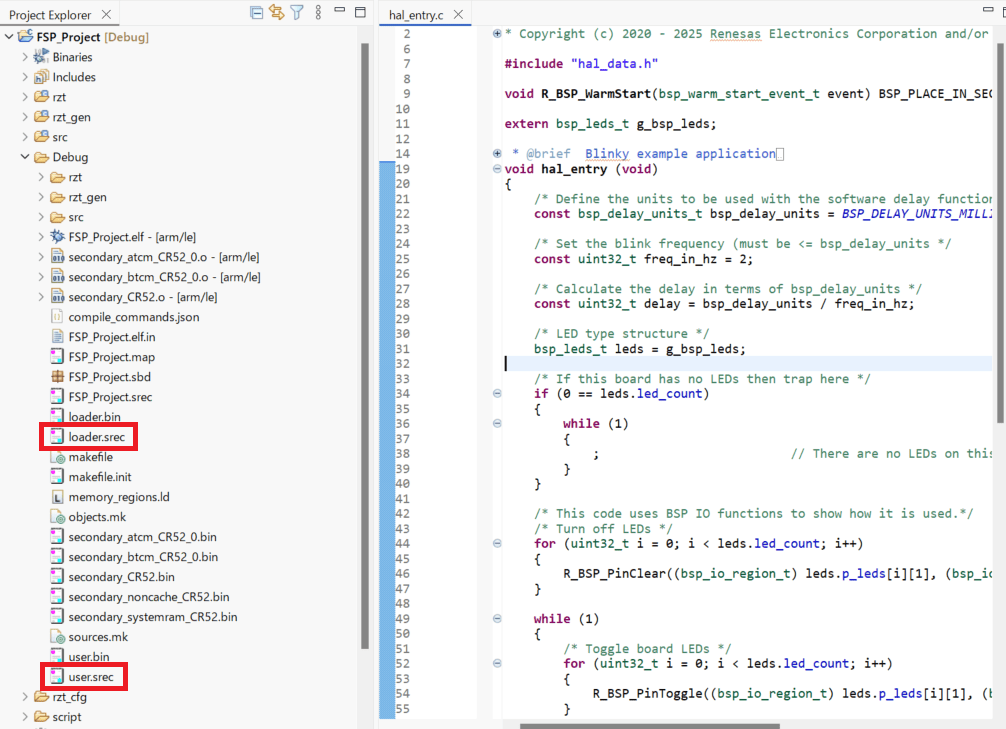The image size is (1006, 729).
Task: Collapse the Debug folder in the tree
Action: click(x=26, y=157)
